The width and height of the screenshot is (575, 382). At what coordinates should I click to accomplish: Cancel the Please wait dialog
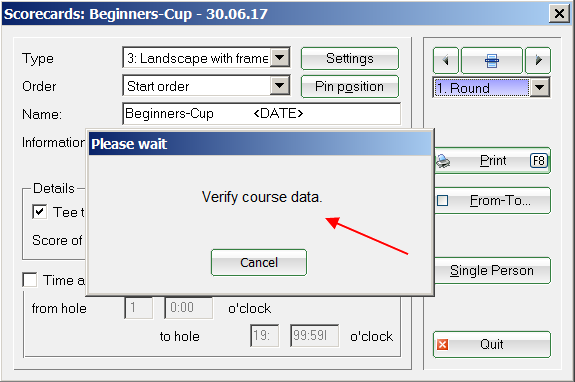(259, 262)
